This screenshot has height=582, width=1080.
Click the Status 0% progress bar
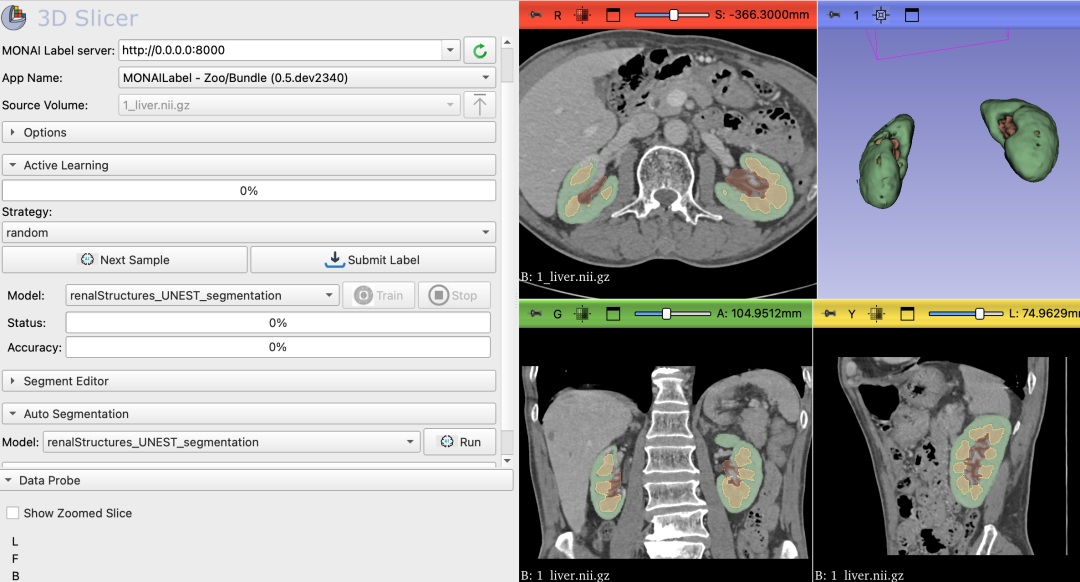278,322
